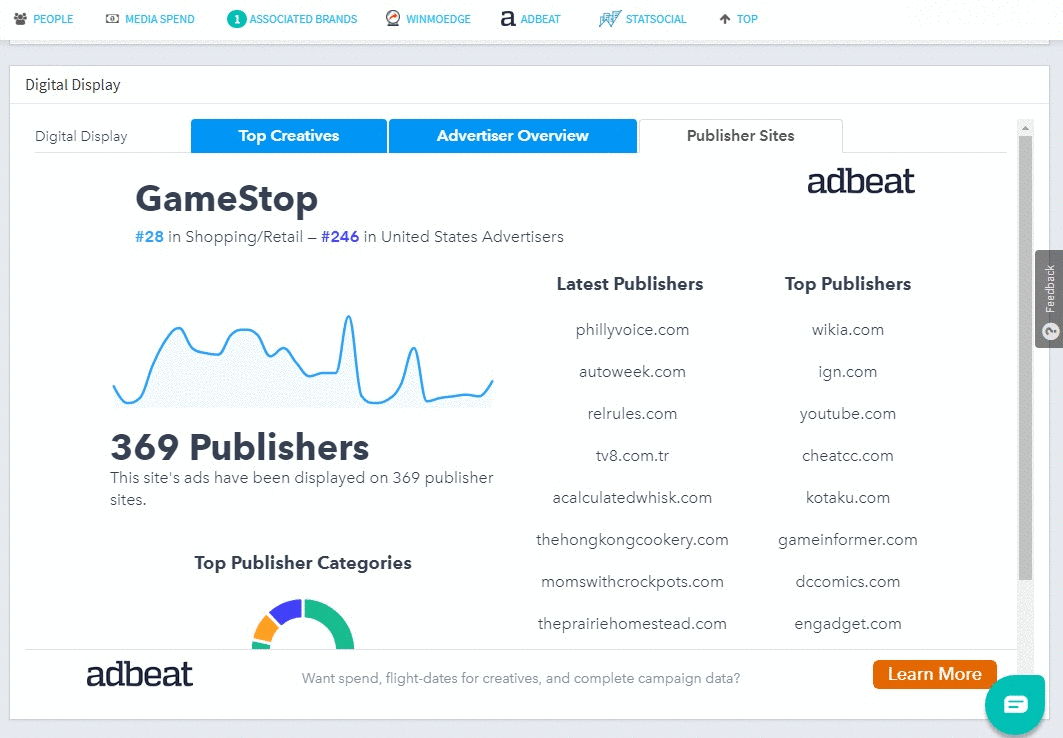Viewport: 1063px width, 738px height.
Task: Click the WinmoEdge gauge icon
Action: point(393,18)
